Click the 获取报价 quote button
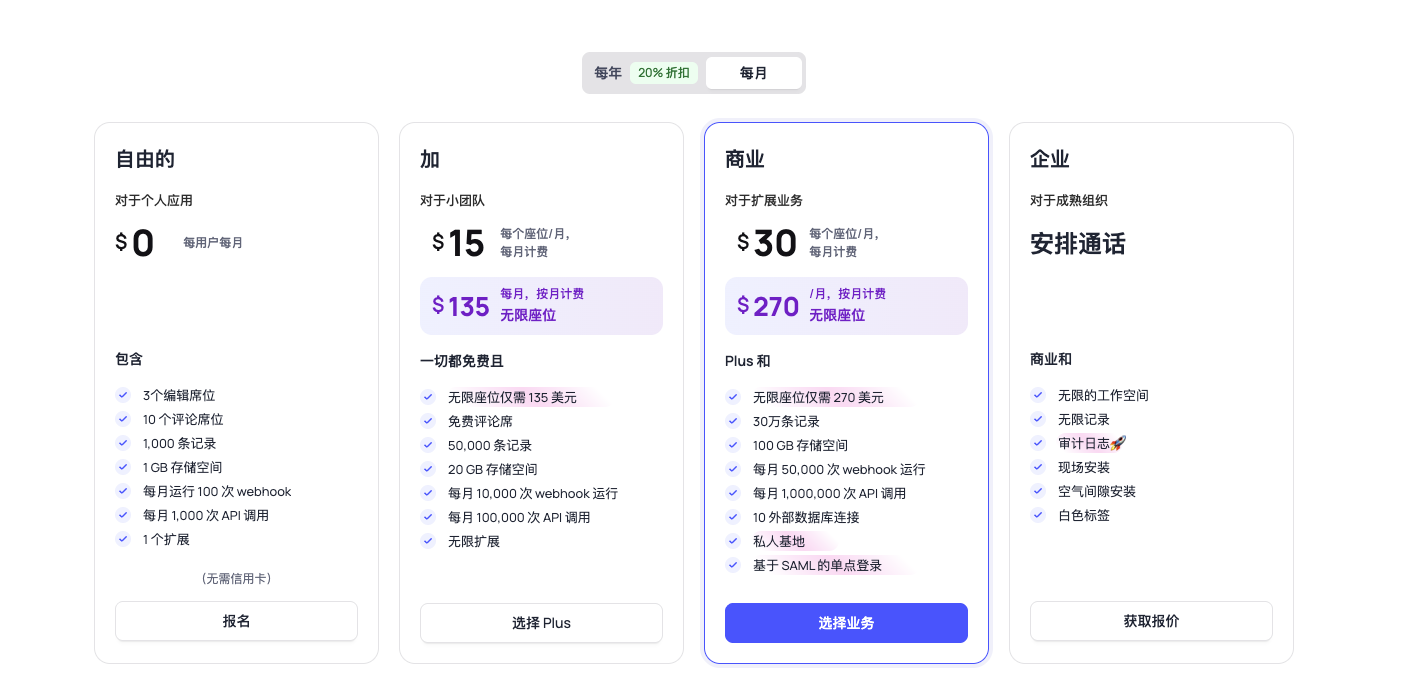The image size is (1416, 686). [x=1151, y=621]
